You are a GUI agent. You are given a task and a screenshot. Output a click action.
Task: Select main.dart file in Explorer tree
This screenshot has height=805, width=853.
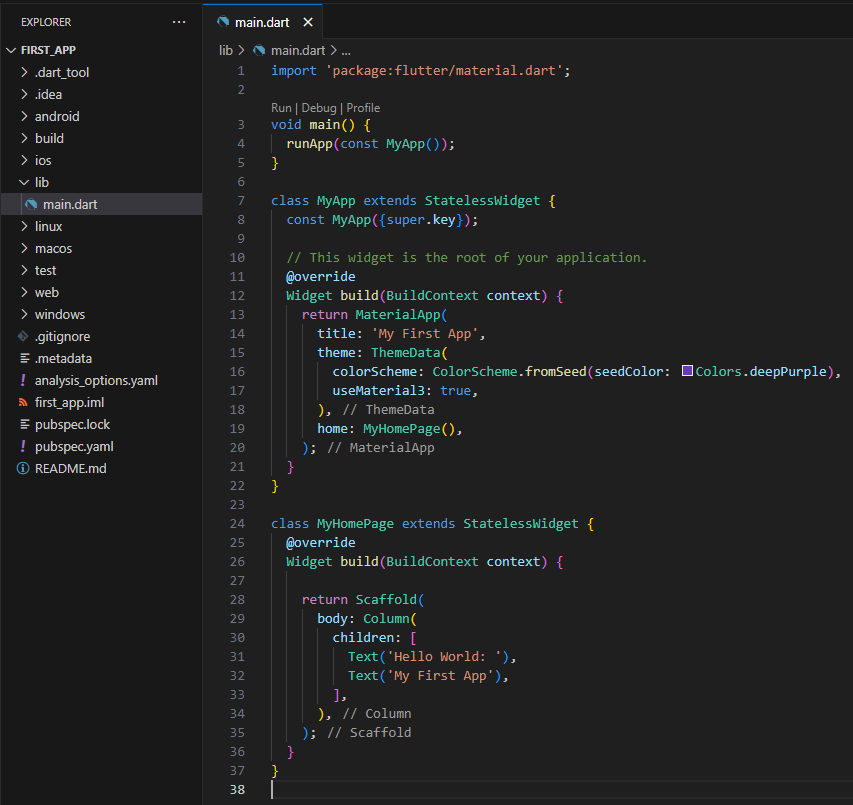(101, 205)
